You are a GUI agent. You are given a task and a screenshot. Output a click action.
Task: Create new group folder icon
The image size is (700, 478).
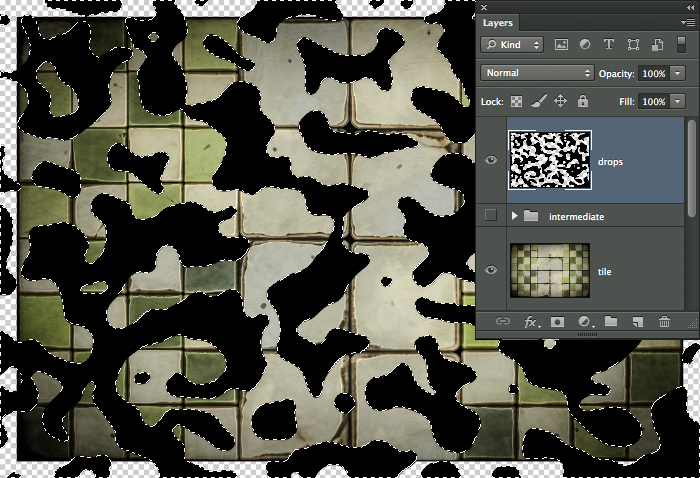(611, 321)
